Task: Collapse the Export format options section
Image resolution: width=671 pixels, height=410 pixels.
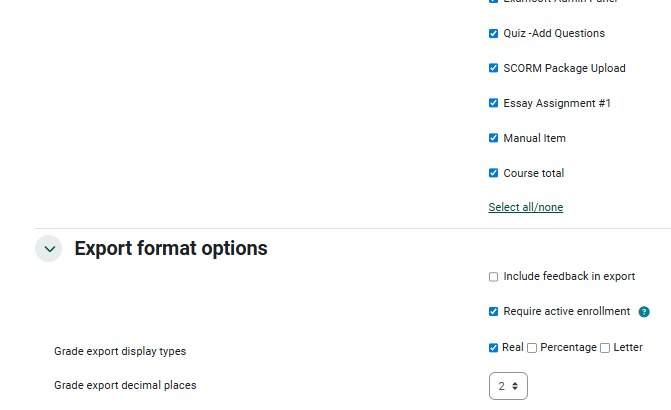Action: coord(49,249)
